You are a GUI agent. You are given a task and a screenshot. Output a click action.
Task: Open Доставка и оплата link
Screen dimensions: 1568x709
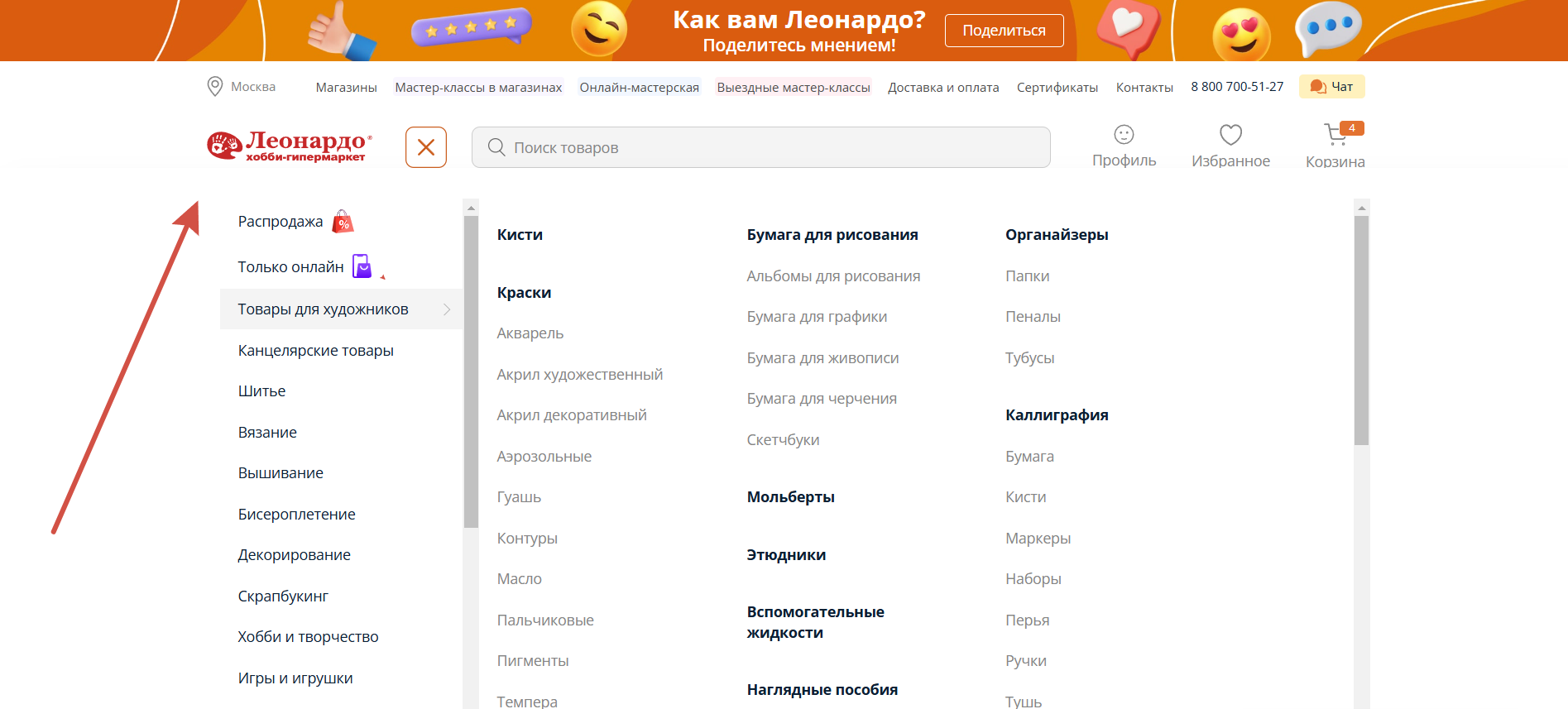(943, 88)
